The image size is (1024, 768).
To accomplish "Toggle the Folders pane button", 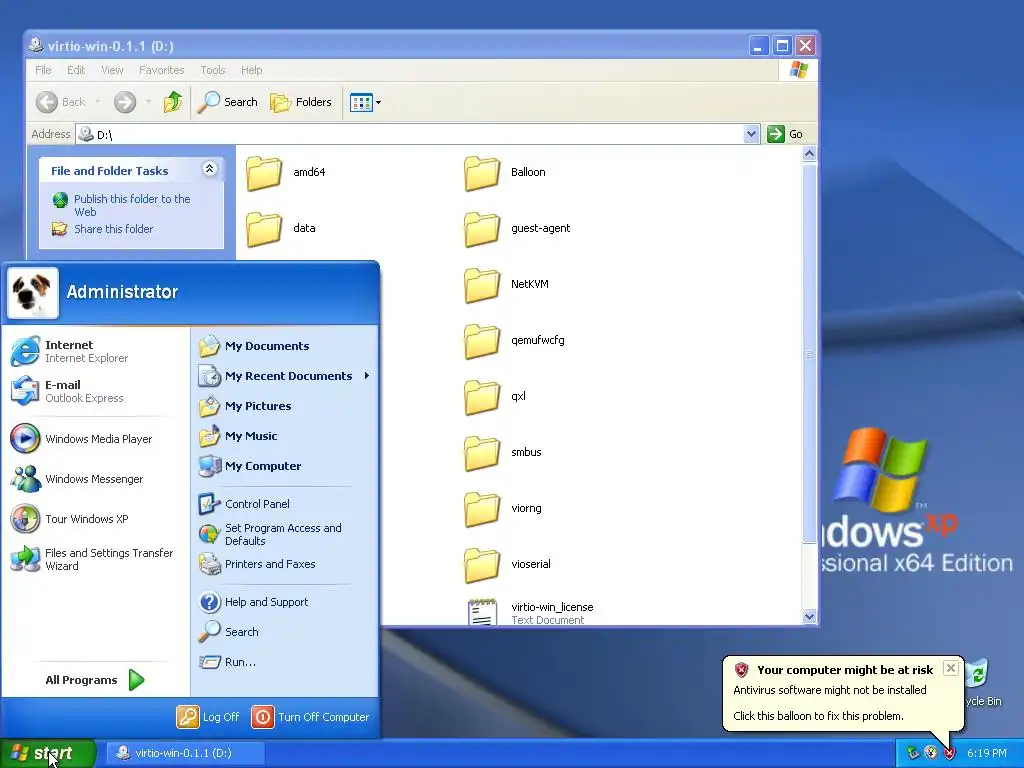I will pos(301,102).
